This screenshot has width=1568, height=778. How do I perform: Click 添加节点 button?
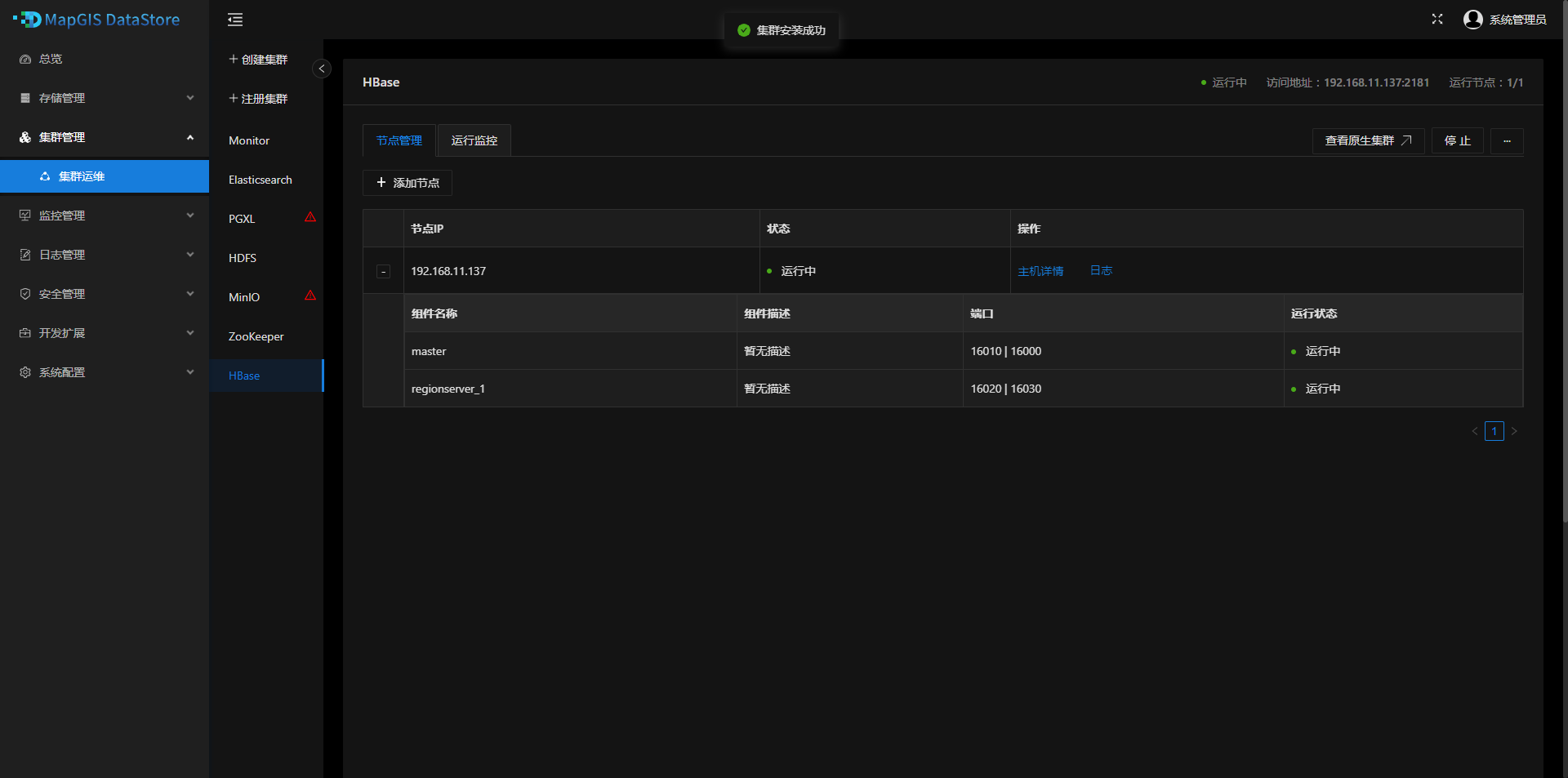(408, 183)
